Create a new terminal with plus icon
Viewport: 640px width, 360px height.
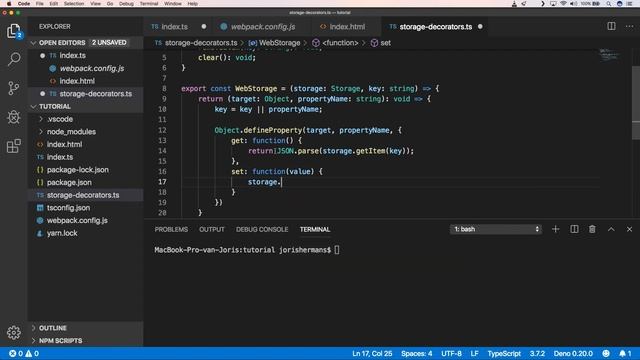556,229
